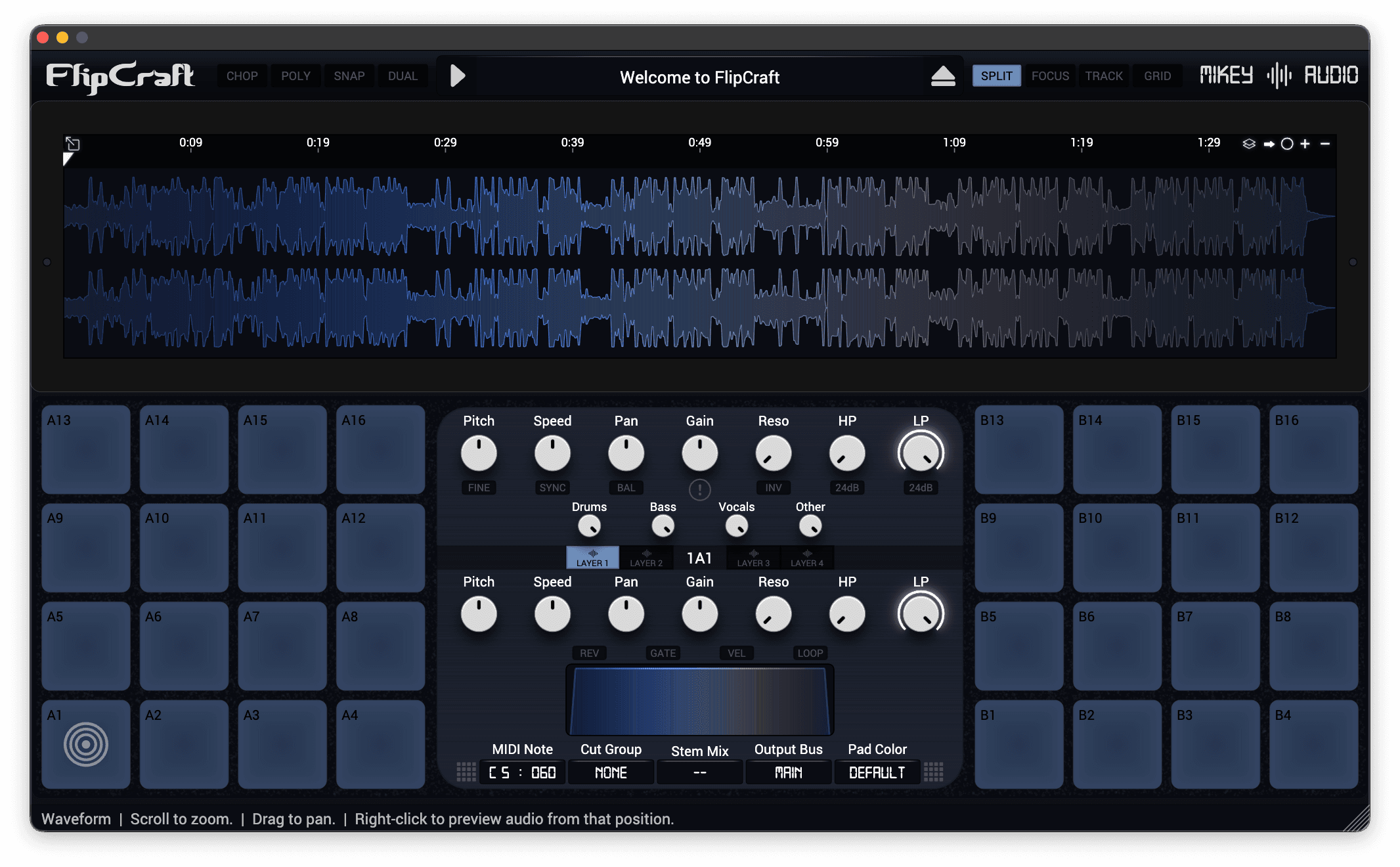Enable the SNAP toggle
Viewport: 1400px width, 867px height.
pos(349,76)
